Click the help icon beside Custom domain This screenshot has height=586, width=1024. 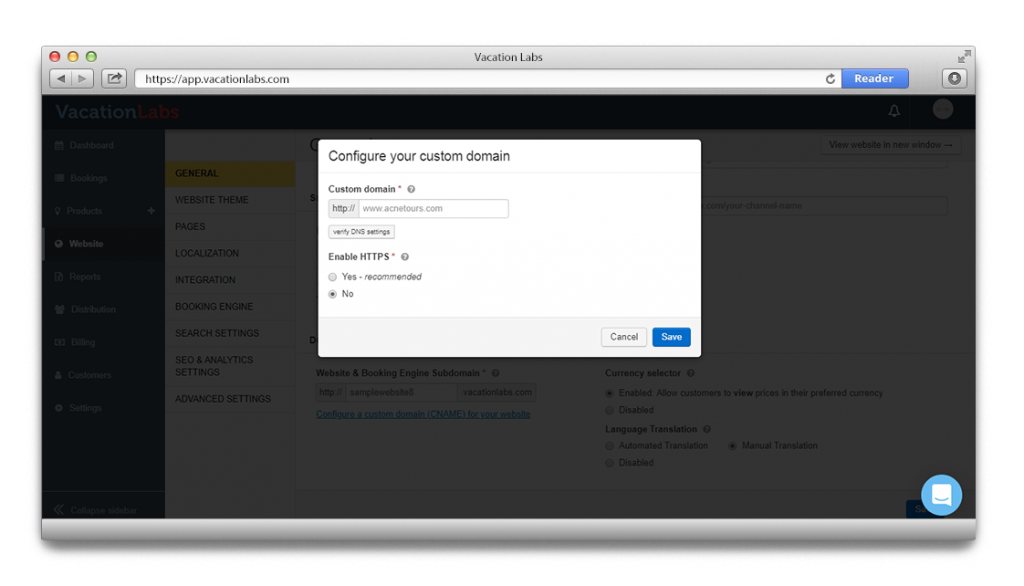(411, 189)
